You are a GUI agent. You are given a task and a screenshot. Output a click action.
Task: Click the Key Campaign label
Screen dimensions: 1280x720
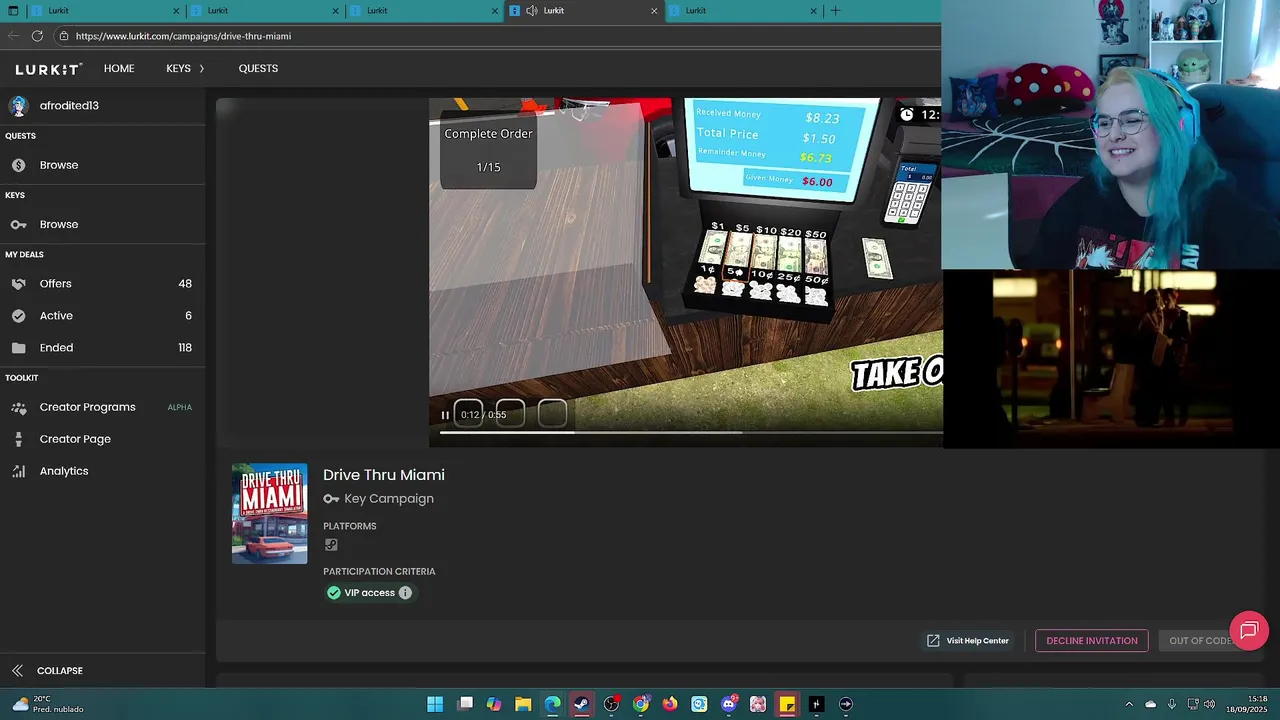[x=389, y=499]
